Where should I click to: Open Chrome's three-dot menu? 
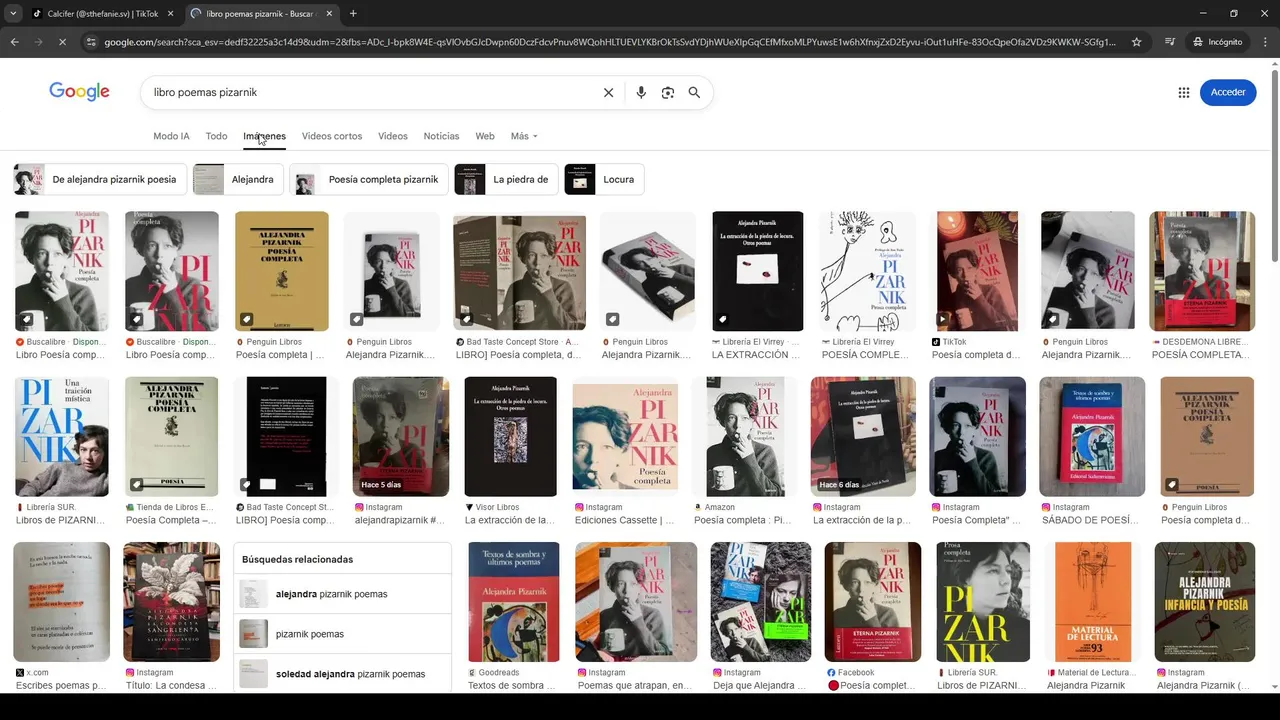tap(1265, 42)
